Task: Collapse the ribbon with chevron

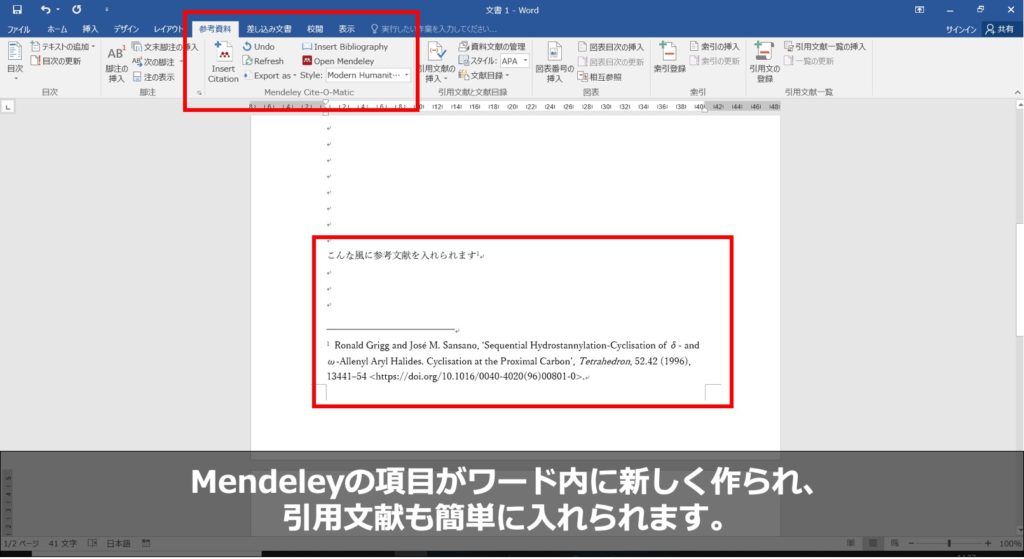Action: 1017,93
